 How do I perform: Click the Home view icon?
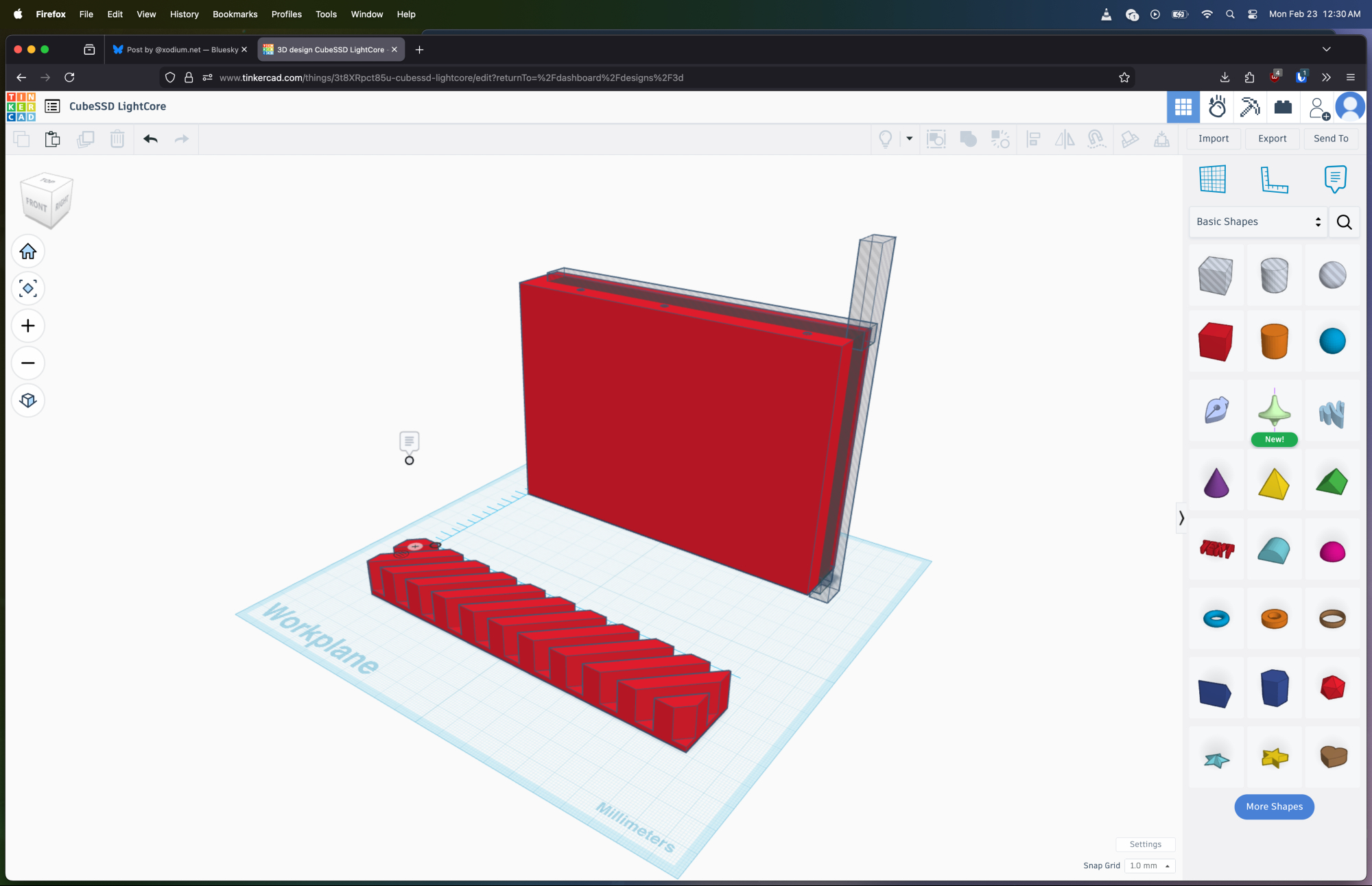click(x=28, y=252)
